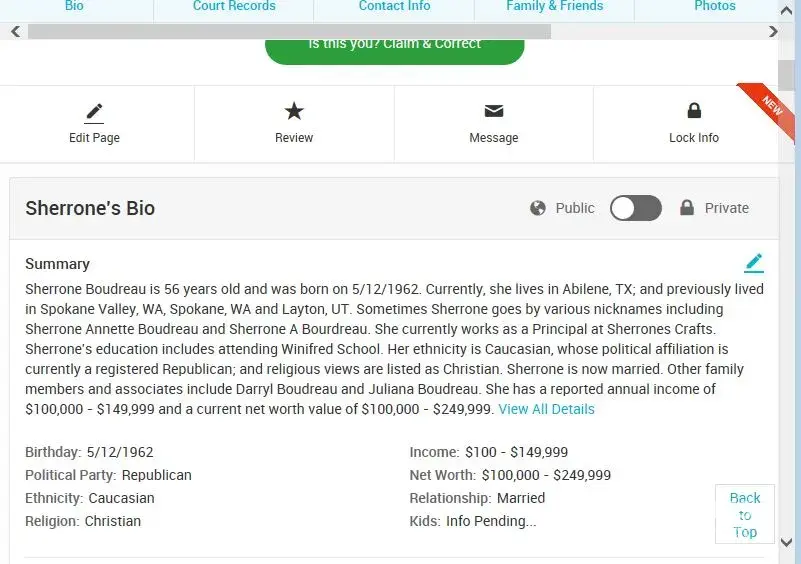The width and height of the screenshot is (801, 564).
Task: Open the Message envelope icon
Action: point(494,111)
